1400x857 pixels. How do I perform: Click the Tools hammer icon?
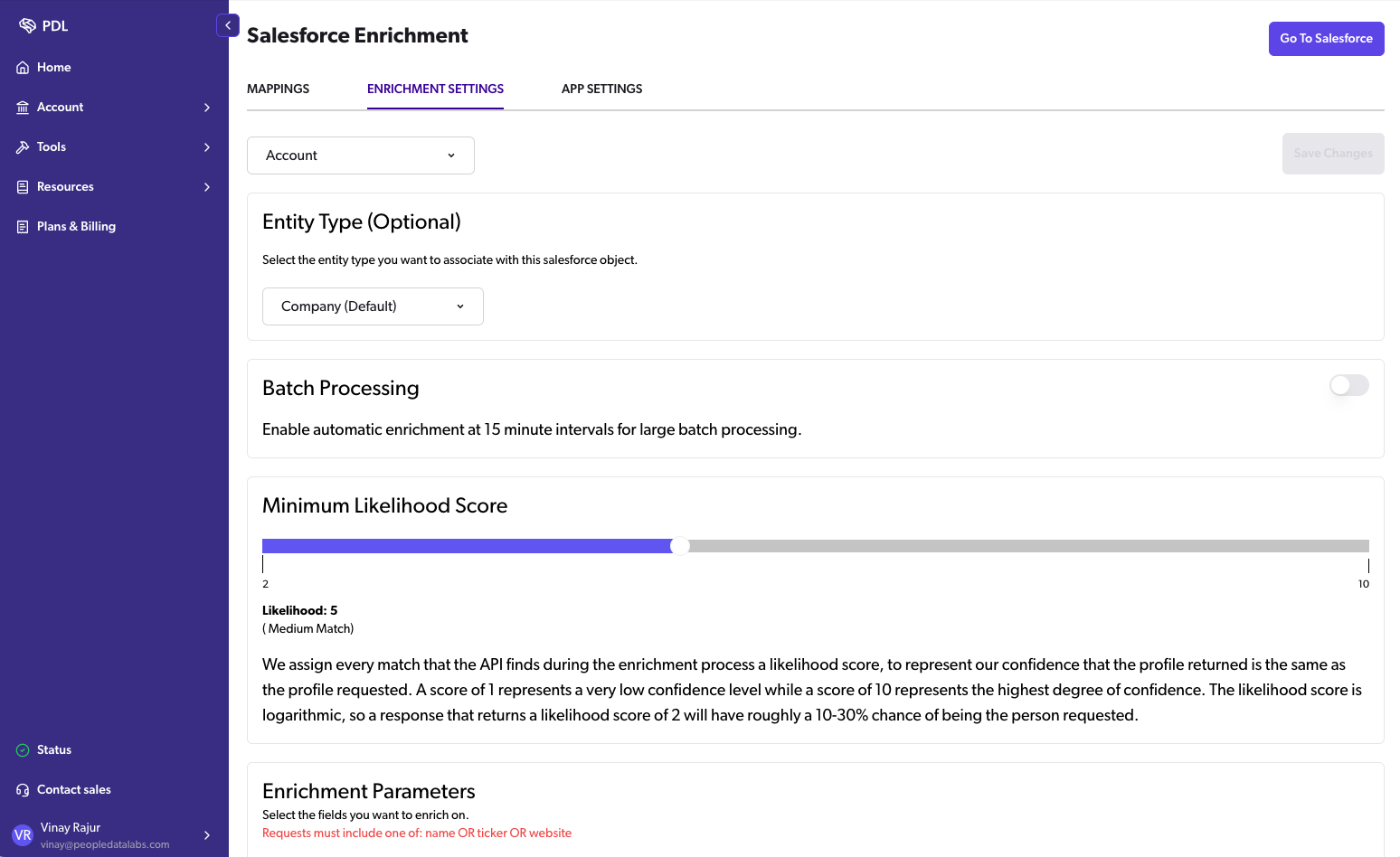(x=23, y=147)
